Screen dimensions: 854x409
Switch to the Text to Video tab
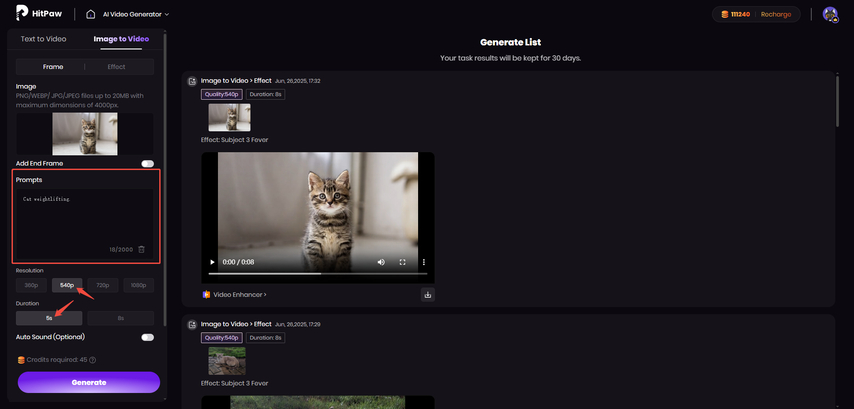tap(44, 39)
